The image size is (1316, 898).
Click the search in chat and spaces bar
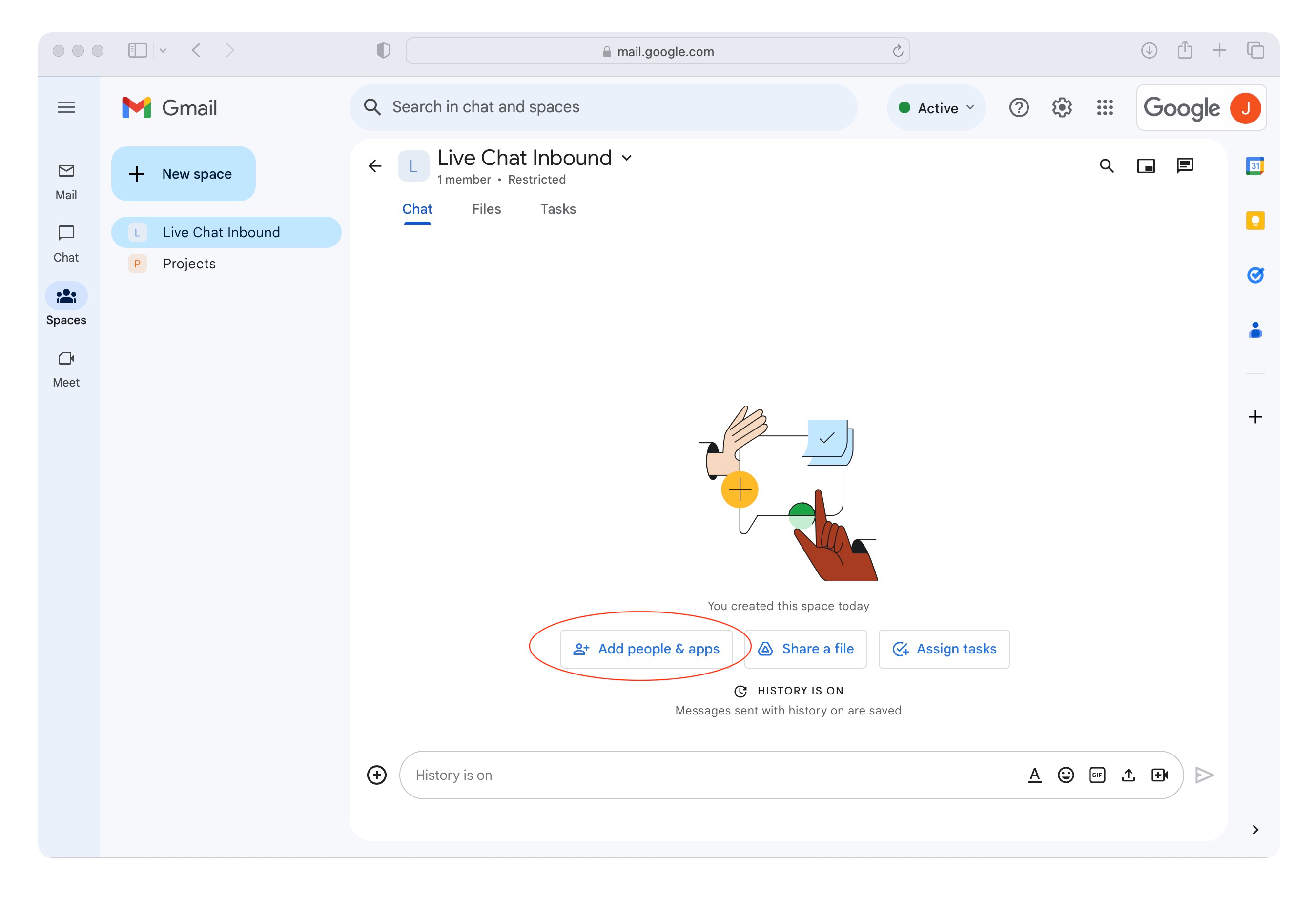[x=604, y=107]
